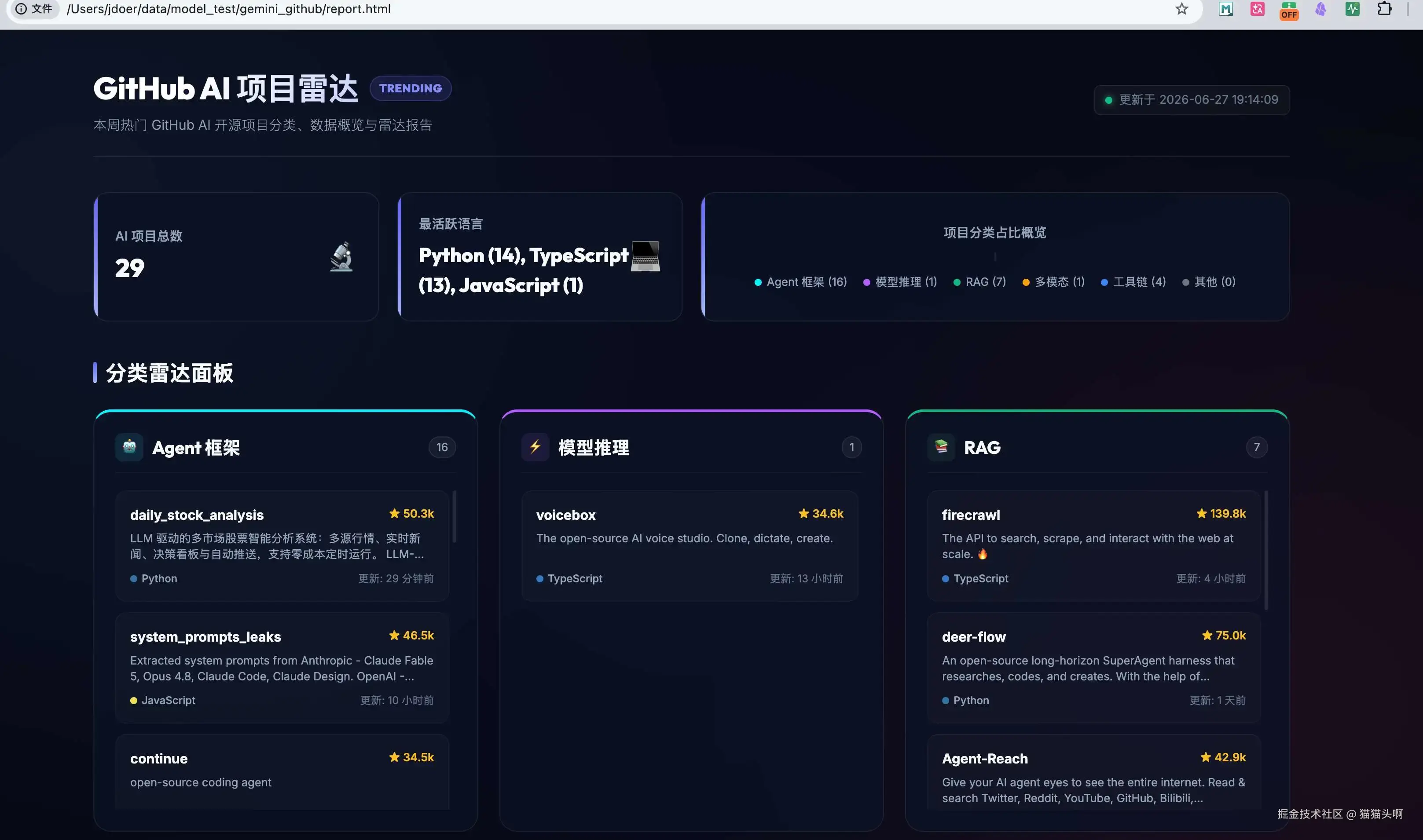This screenshot has width=1423, height=840.
Task: Click '更新: 29 分钟前' on daily_stock_analysis
Action: point(396,578)
